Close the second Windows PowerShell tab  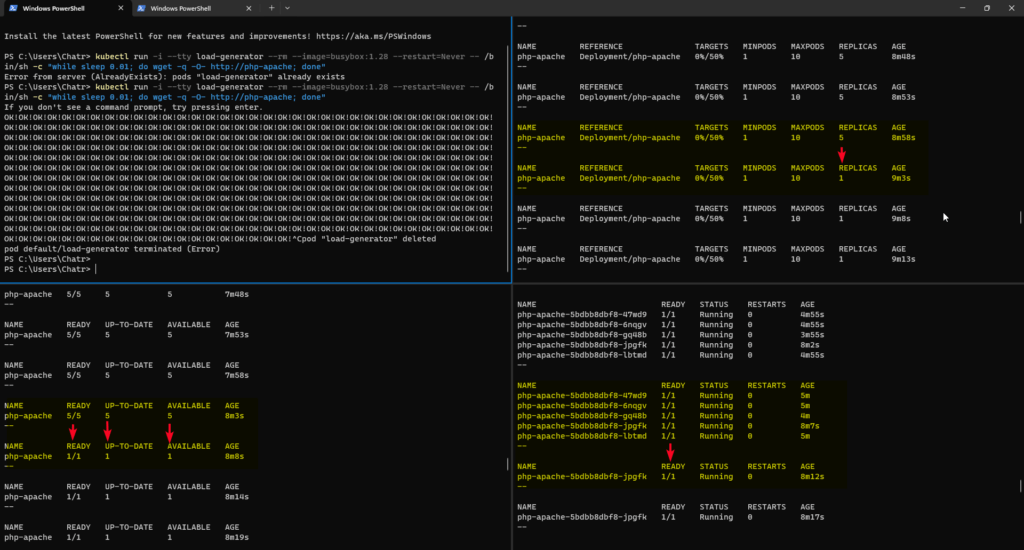point(249,8)
